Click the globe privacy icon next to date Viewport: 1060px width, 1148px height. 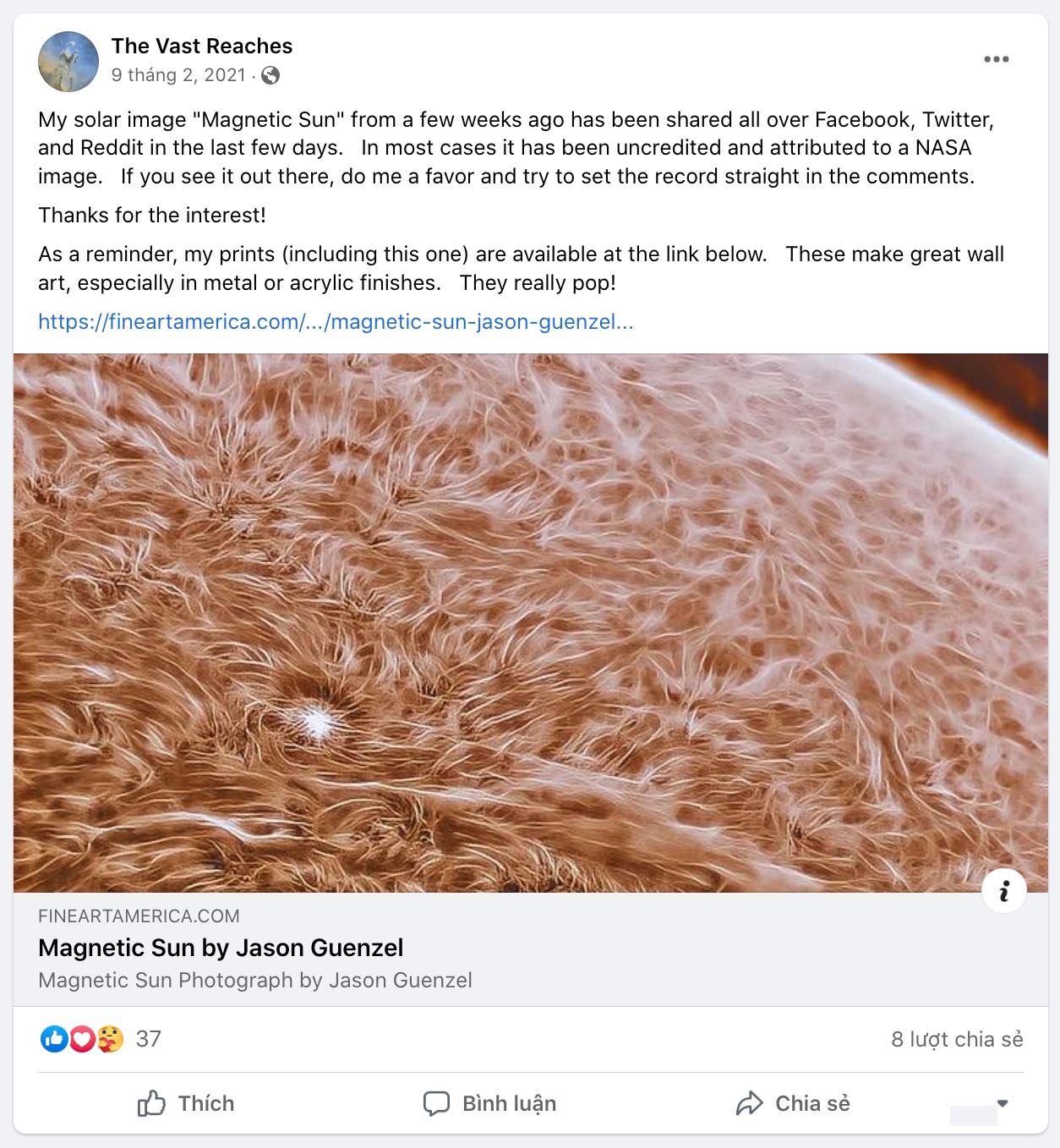(x=269, y=76)
